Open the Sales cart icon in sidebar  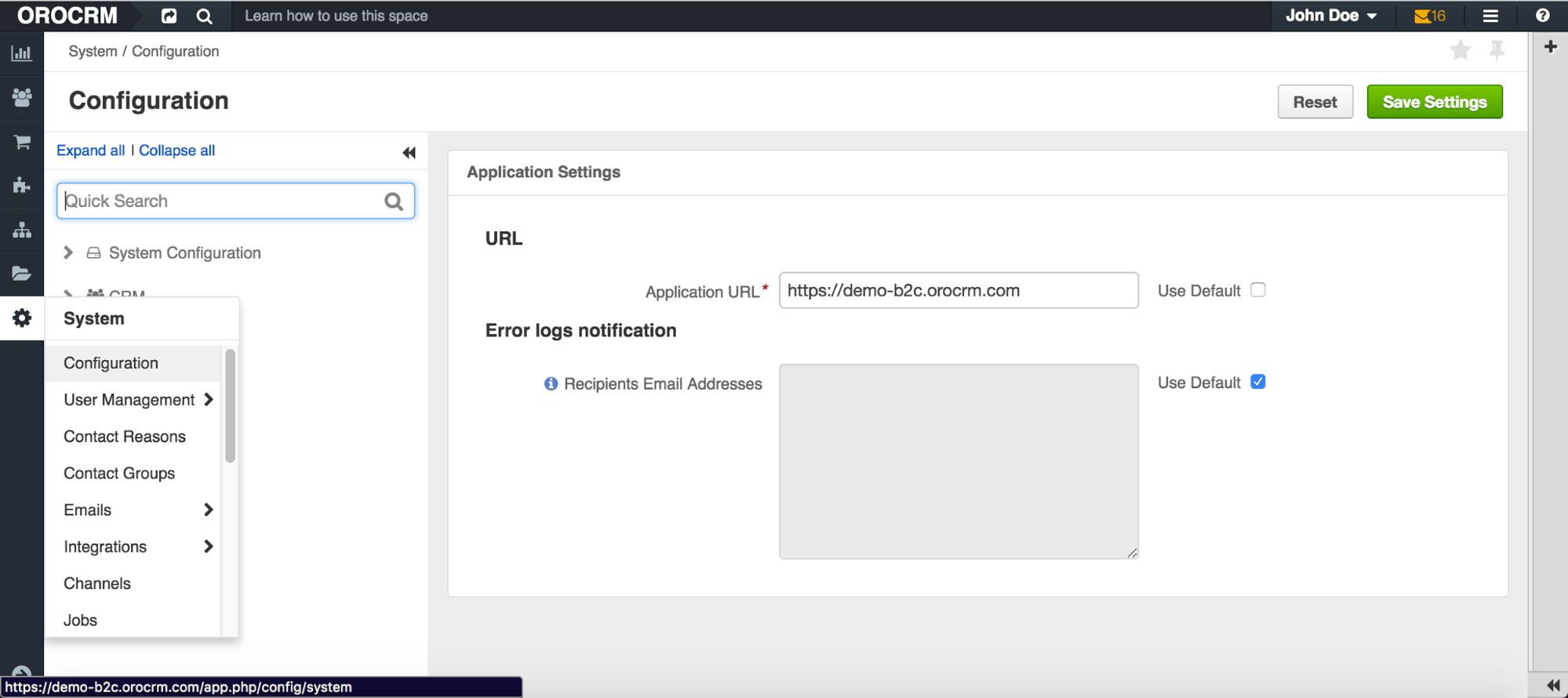[x=22, y=141]
